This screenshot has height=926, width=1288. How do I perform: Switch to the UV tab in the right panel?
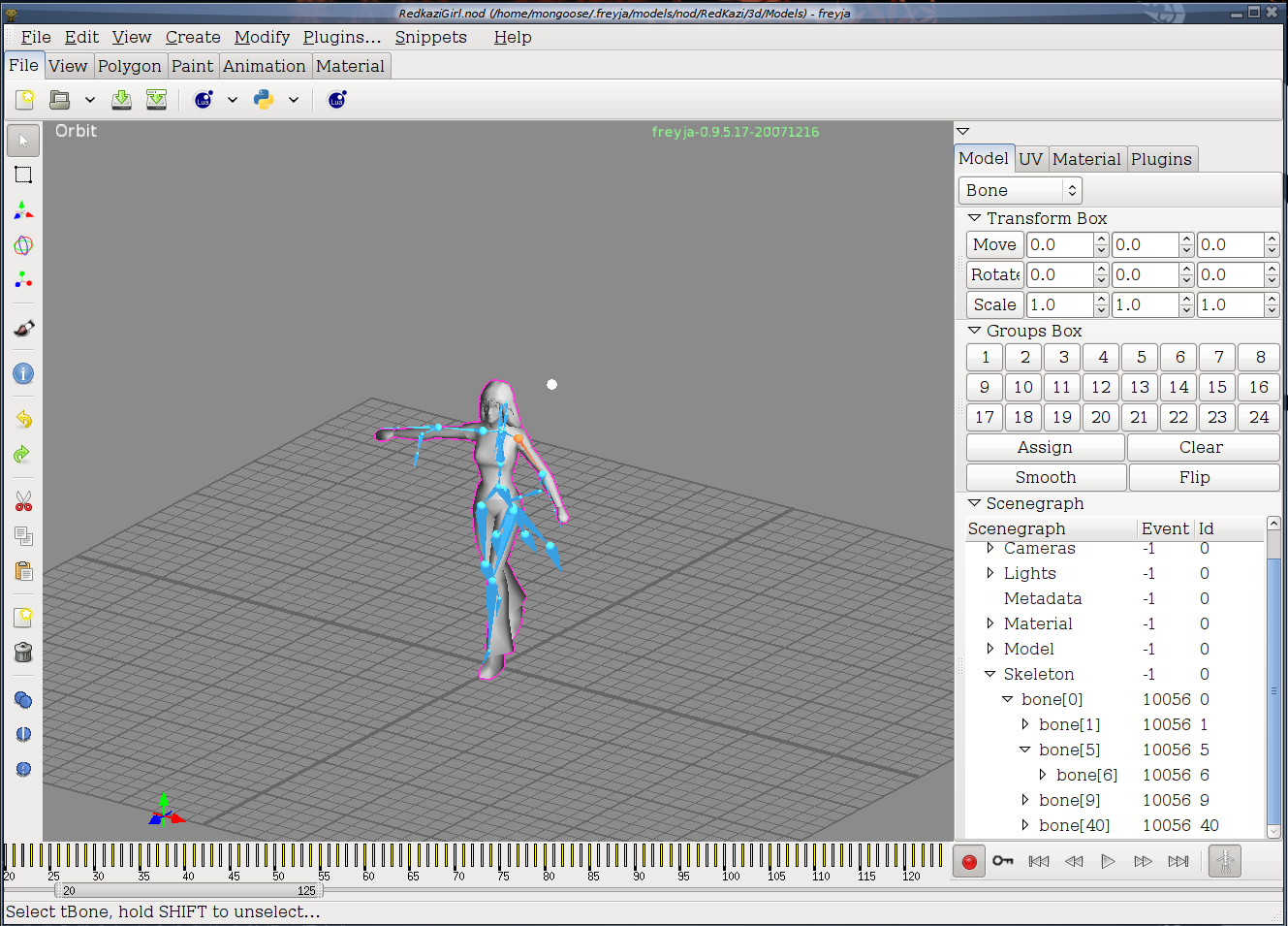pyautogui.click(x=1031, y=159)
